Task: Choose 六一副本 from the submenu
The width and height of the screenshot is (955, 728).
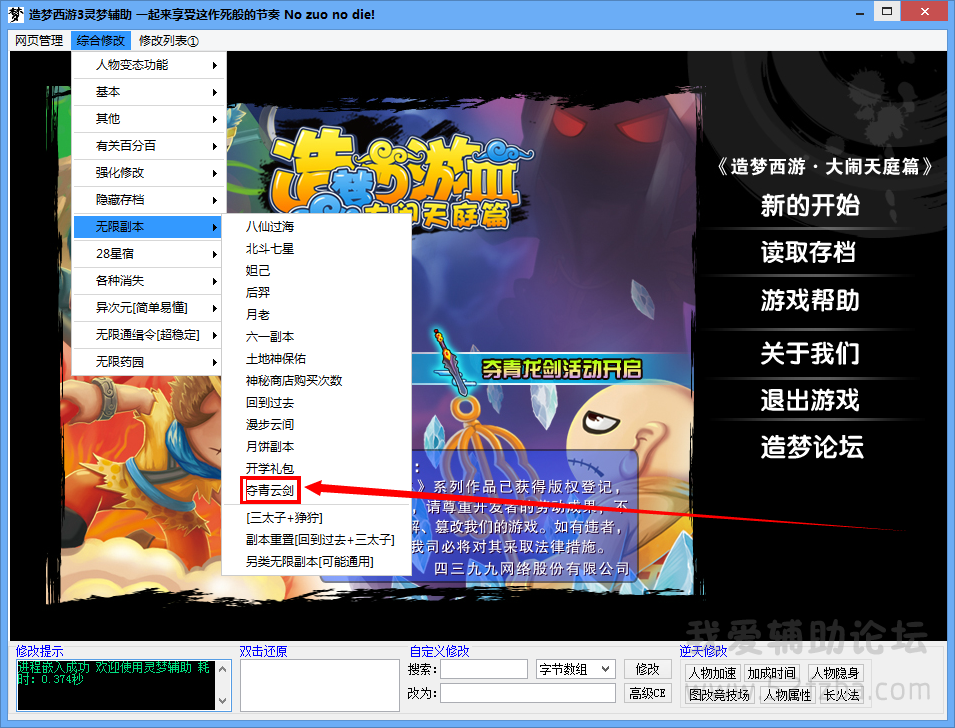Action: (x=317, y=337)
